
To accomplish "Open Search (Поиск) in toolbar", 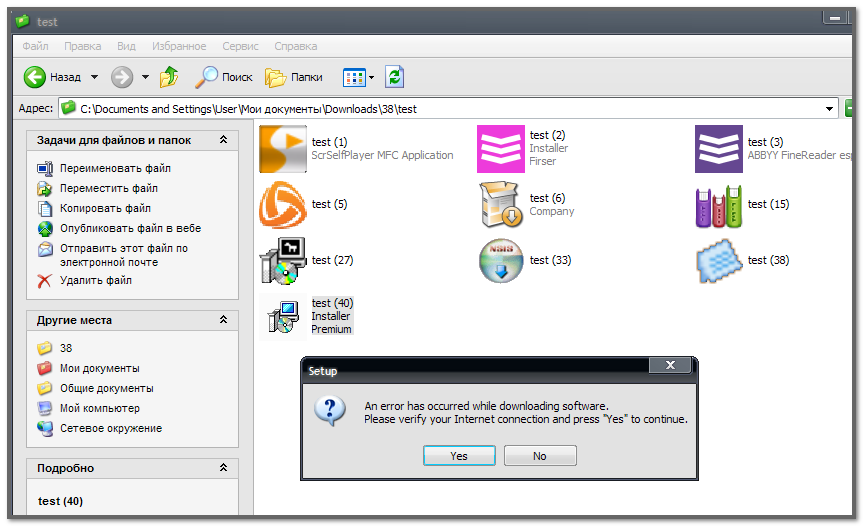I will click(224, 77).
